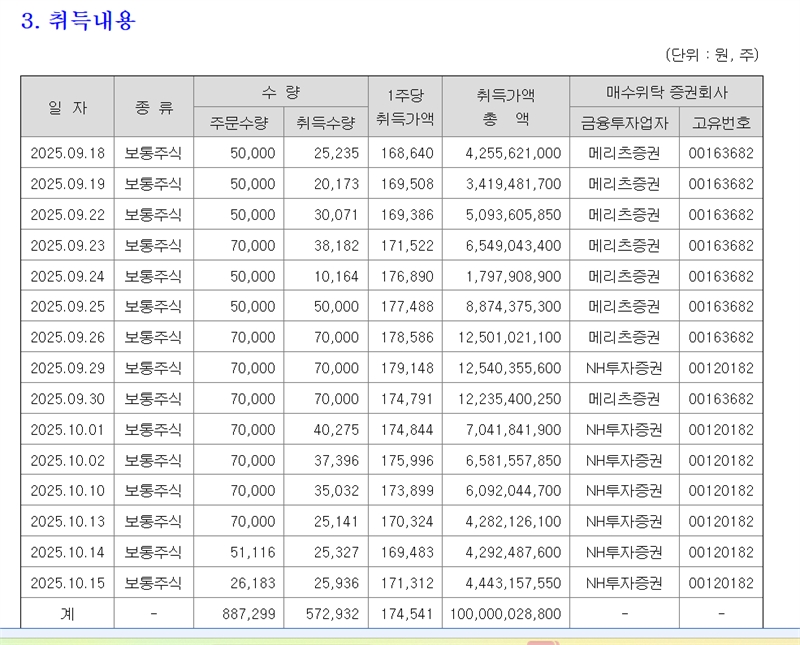
Task: Click the '3. 취득내용' section heading
Action: pyautogui.click(x=78, y=21)
